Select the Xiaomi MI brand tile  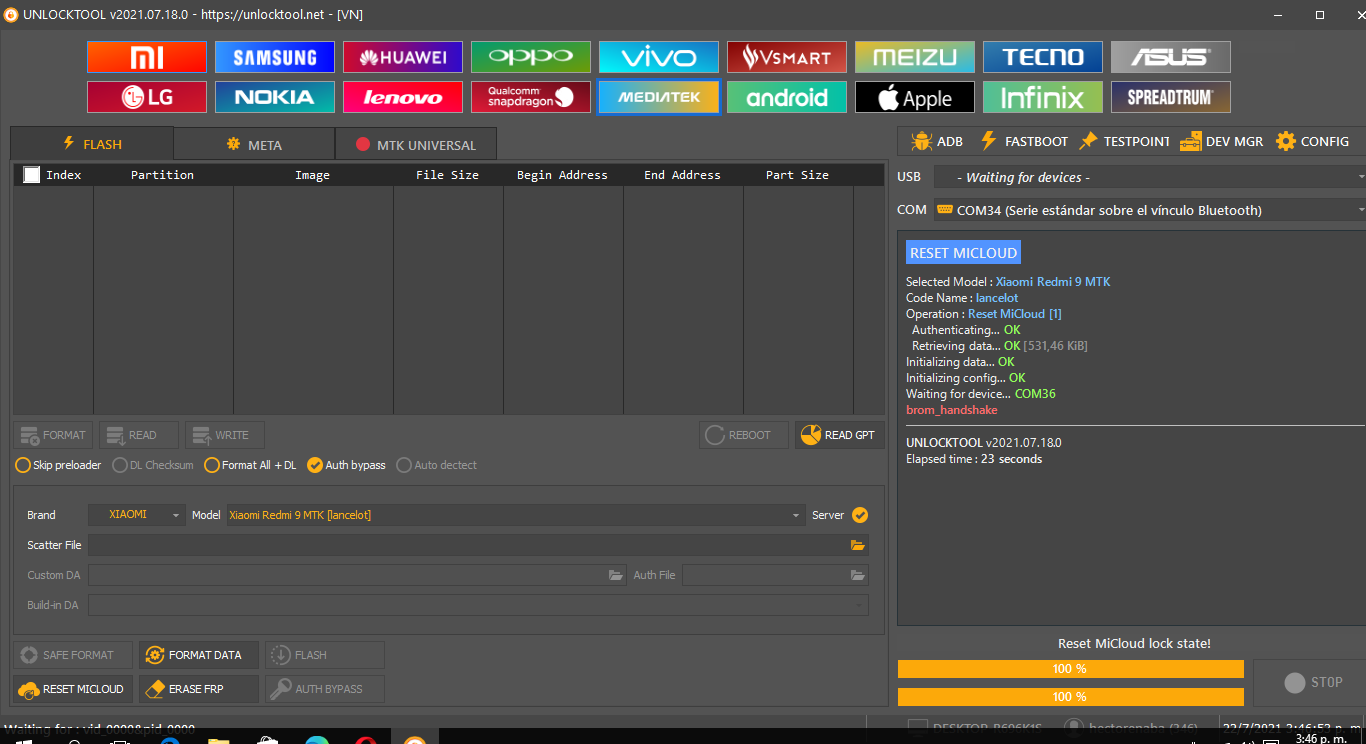[x=147, y=57]
